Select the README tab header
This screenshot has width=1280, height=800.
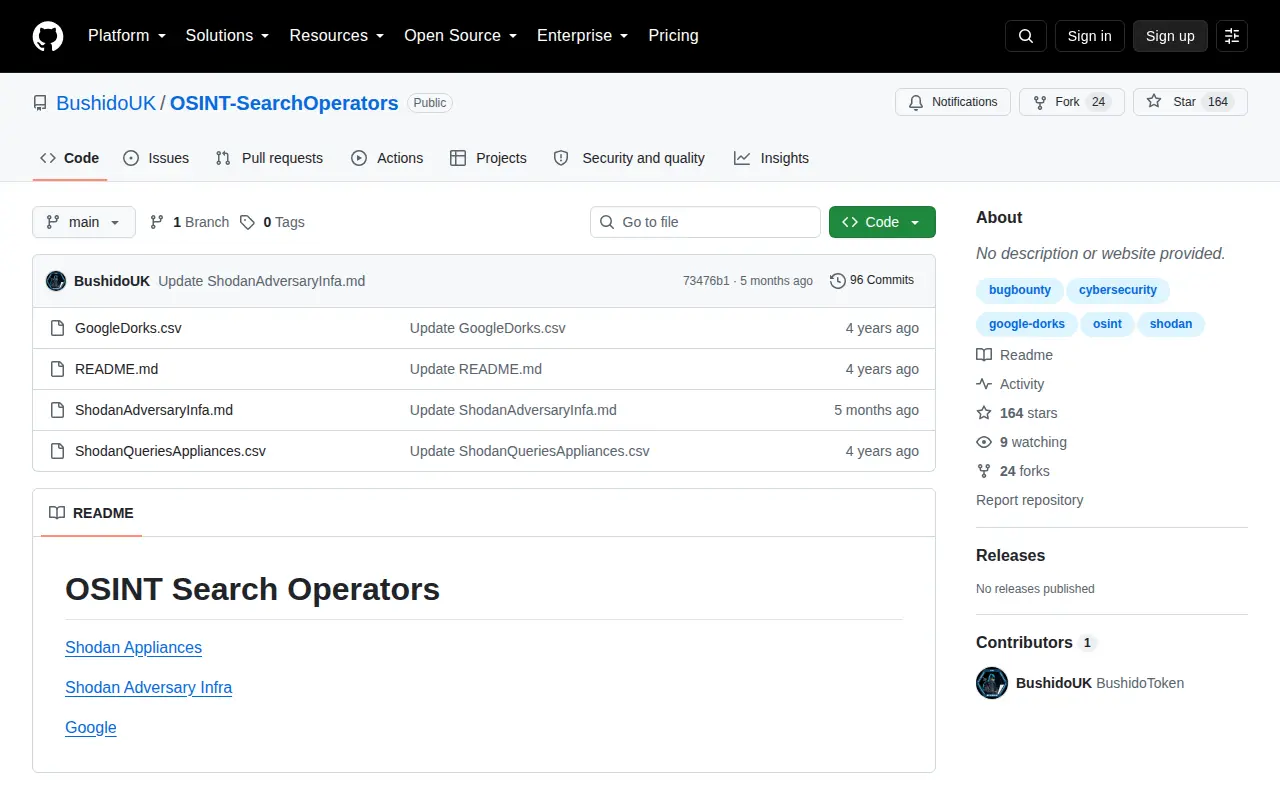pyautogui.click(x=91, y=513)
